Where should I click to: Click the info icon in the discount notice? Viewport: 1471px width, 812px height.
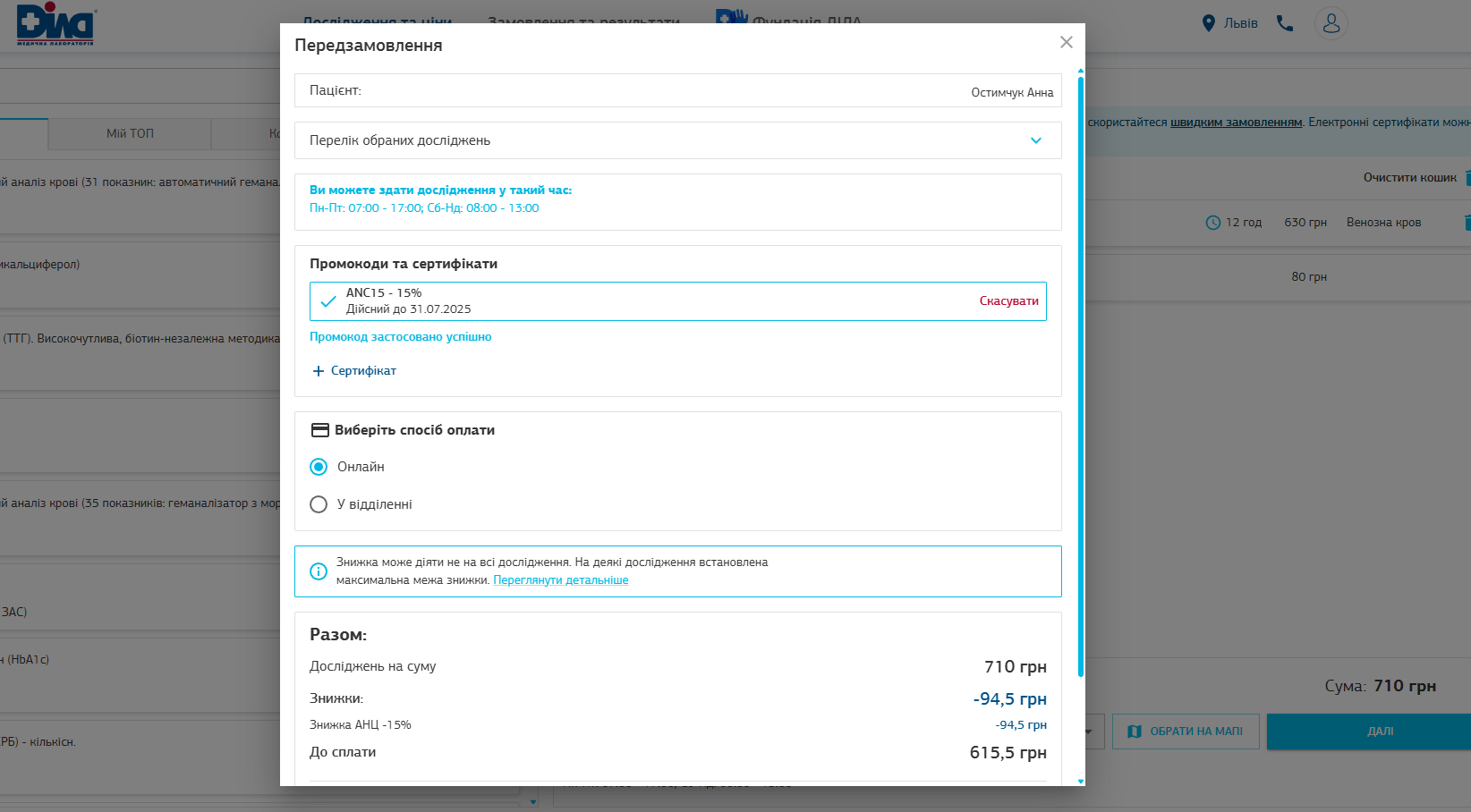[319, 571]
